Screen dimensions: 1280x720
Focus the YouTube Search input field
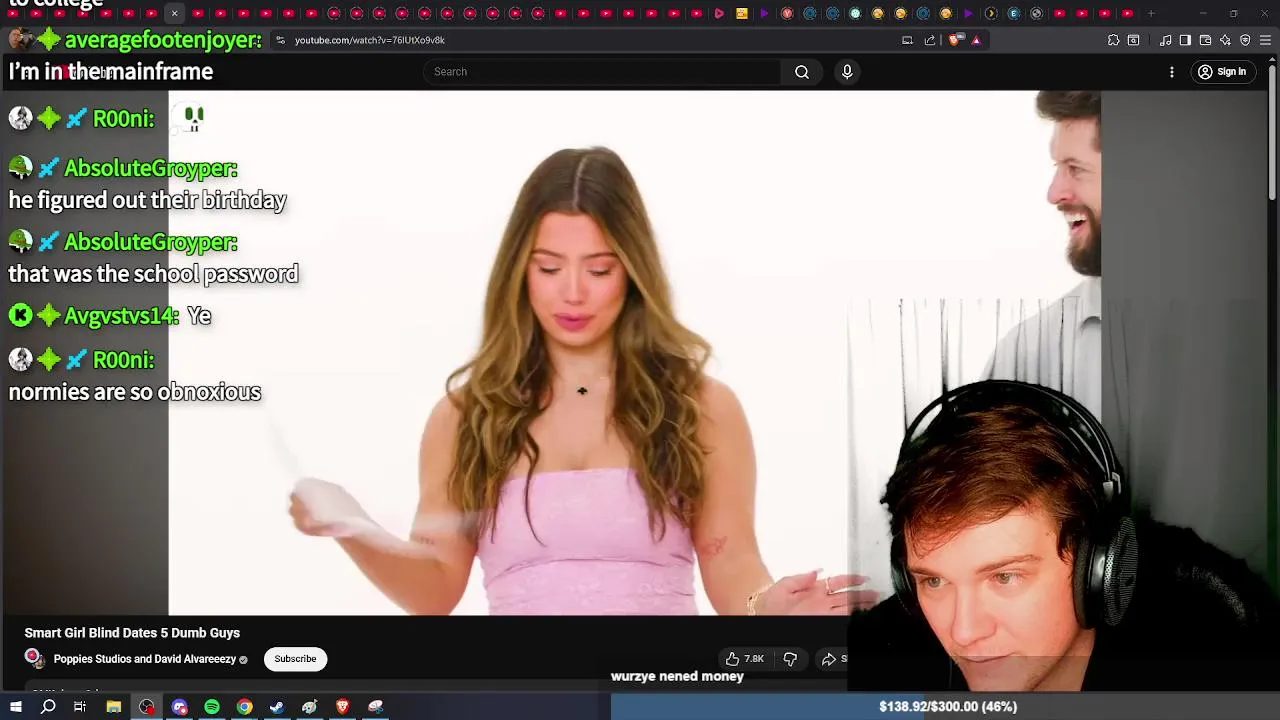tap(602, 72)
